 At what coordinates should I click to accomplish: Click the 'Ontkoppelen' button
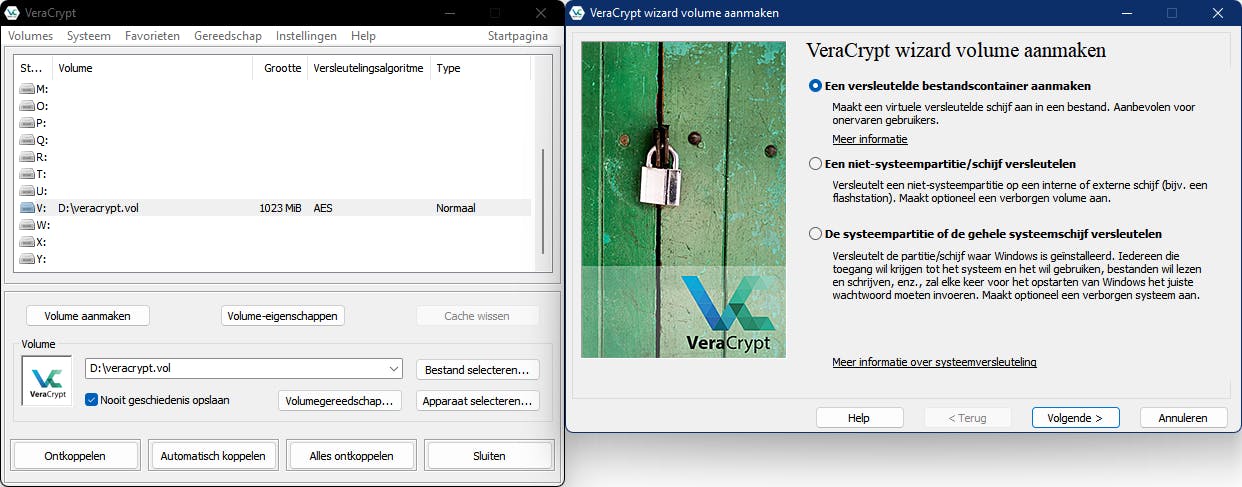[x=76, y=456]
